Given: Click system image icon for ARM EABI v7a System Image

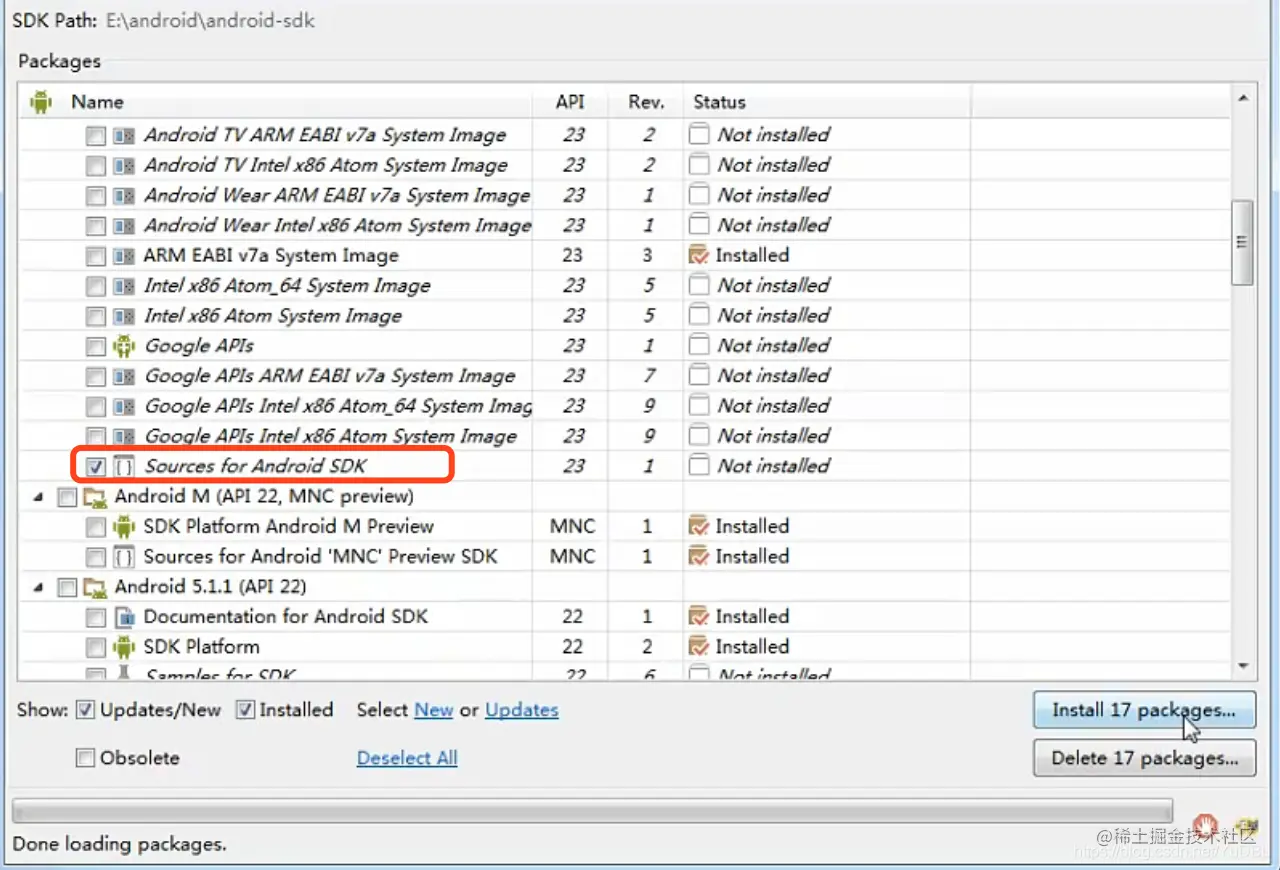Looking at the screenshot, I should (x=124, y=256).
